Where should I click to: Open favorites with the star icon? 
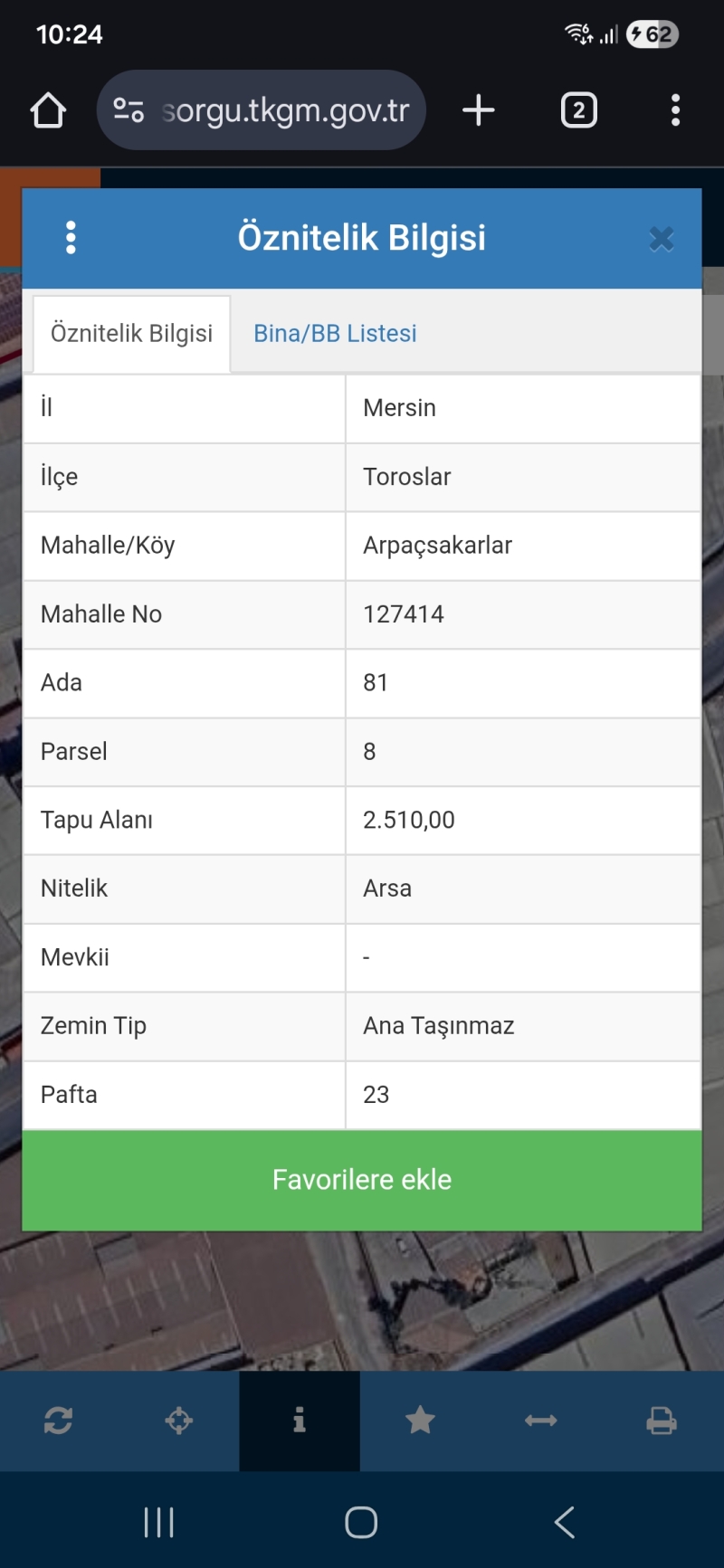click(420, 1421)
